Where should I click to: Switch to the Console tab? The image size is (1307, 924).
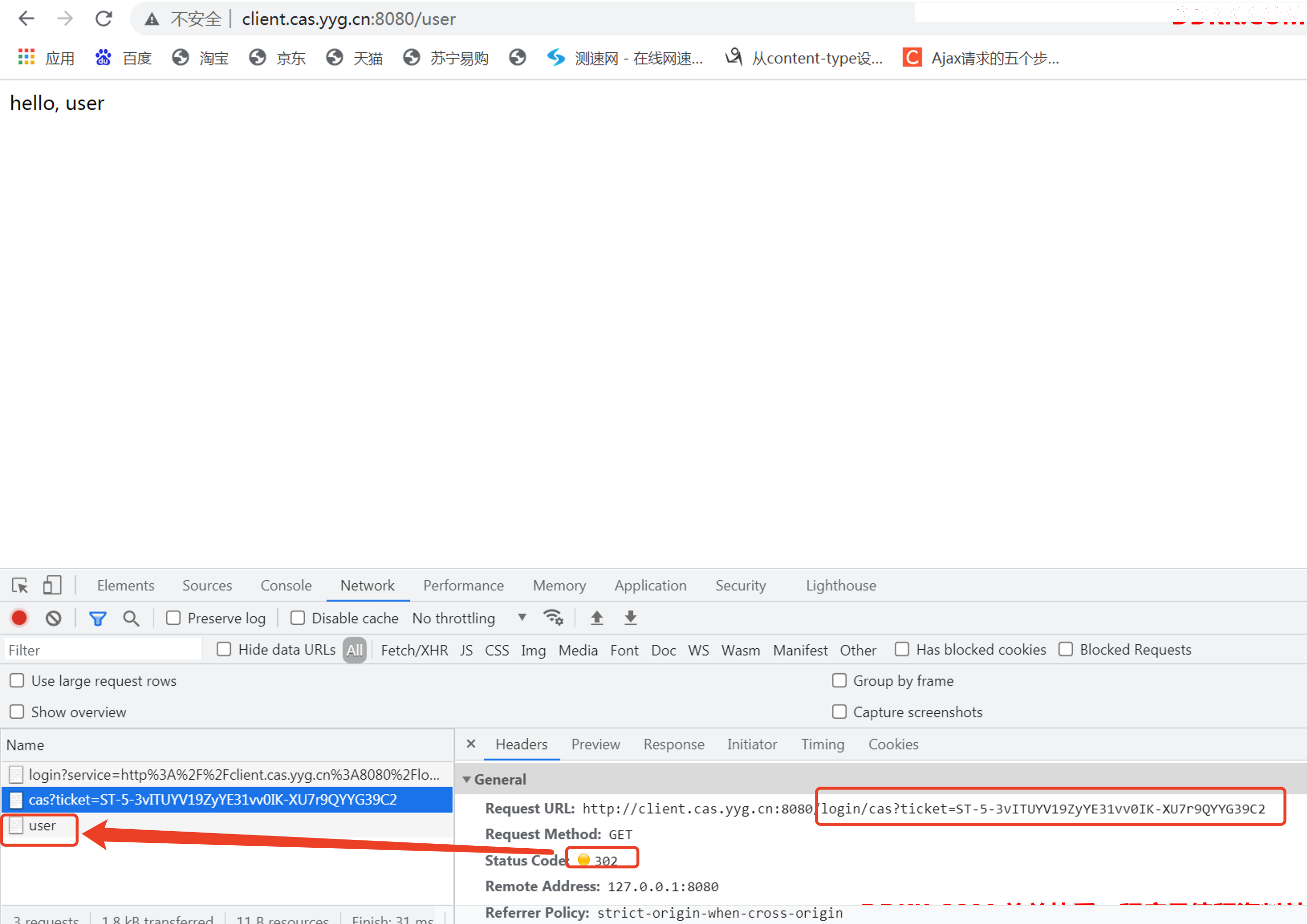tap(286, 586)
